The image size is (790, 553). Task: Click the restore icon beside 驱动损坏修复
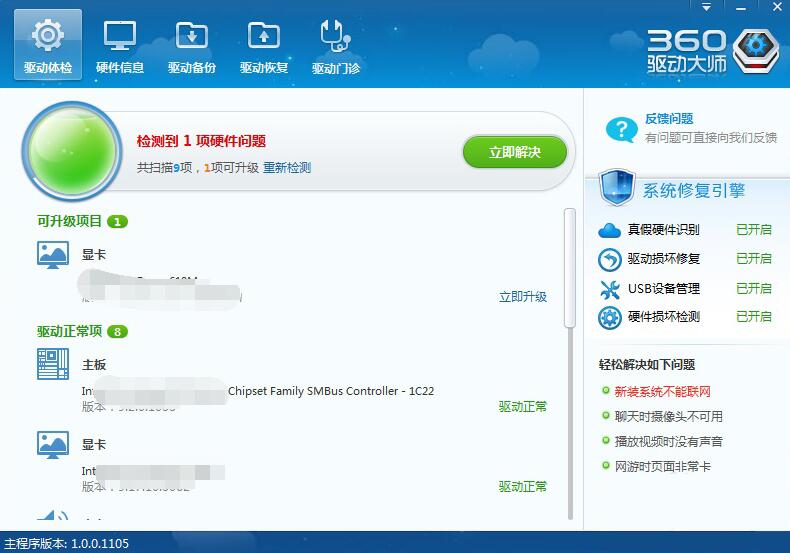tap(610, 260)
